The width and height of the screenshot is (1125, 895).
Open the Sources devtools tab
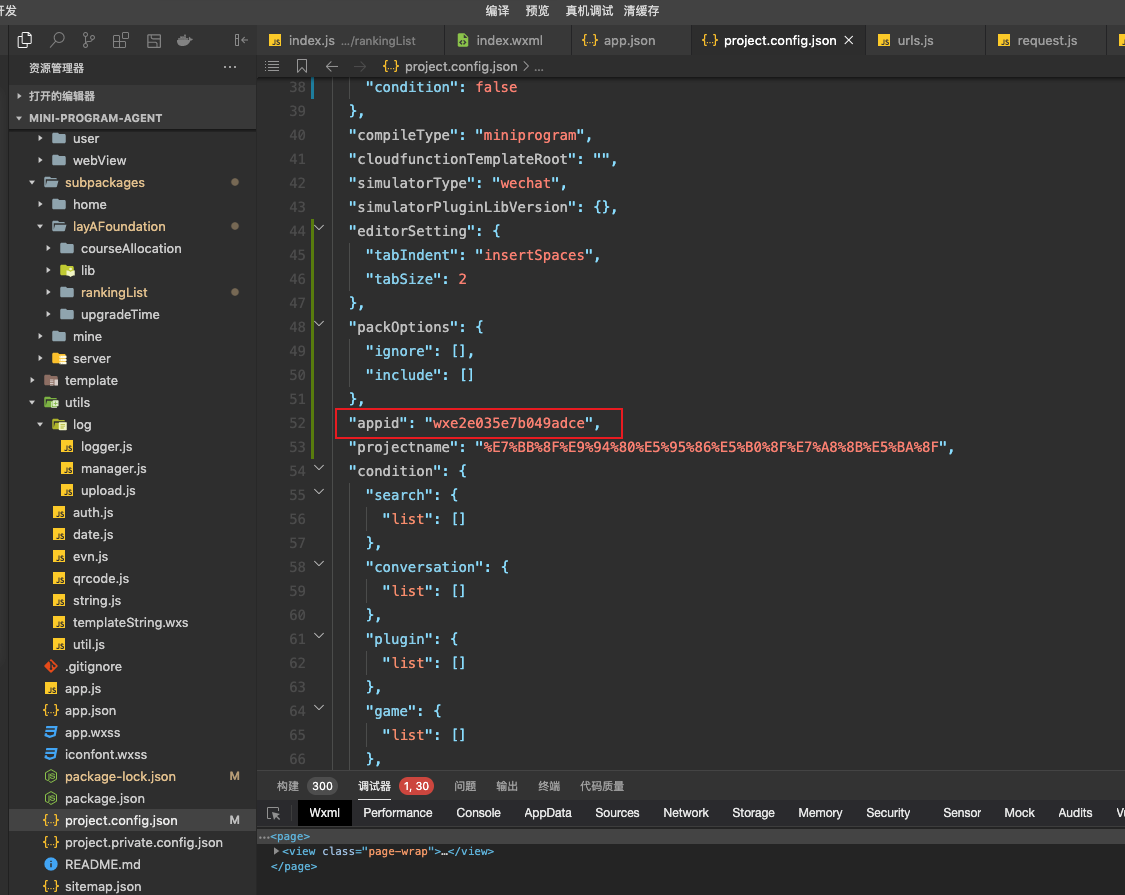tap(617, 812)
